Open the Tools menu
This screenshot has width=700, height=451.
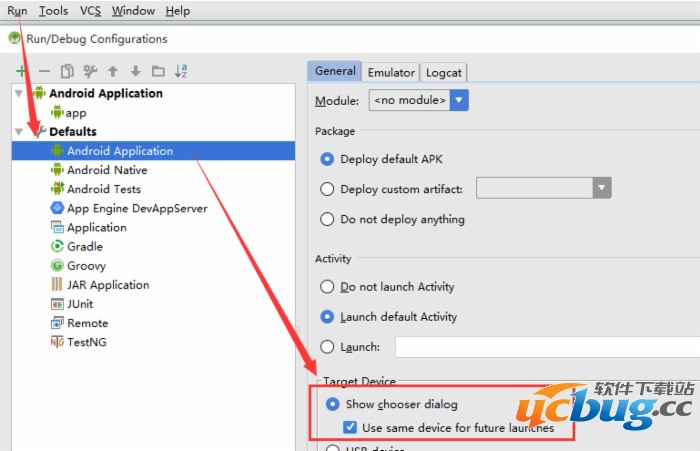(53, 11)
